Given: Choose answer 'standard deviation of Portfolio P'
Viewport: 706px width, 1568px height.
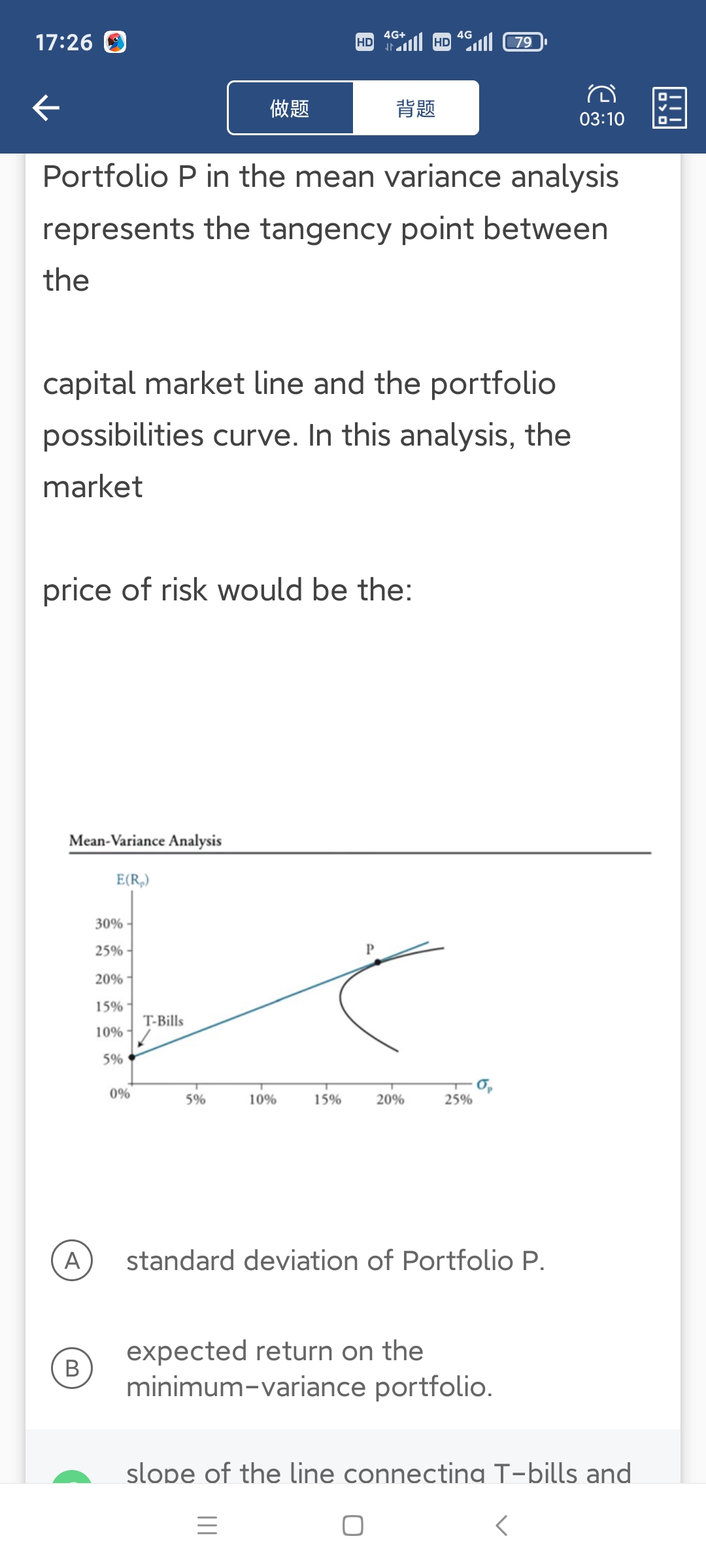Looking at the screenshot, I should [335, 1260].
